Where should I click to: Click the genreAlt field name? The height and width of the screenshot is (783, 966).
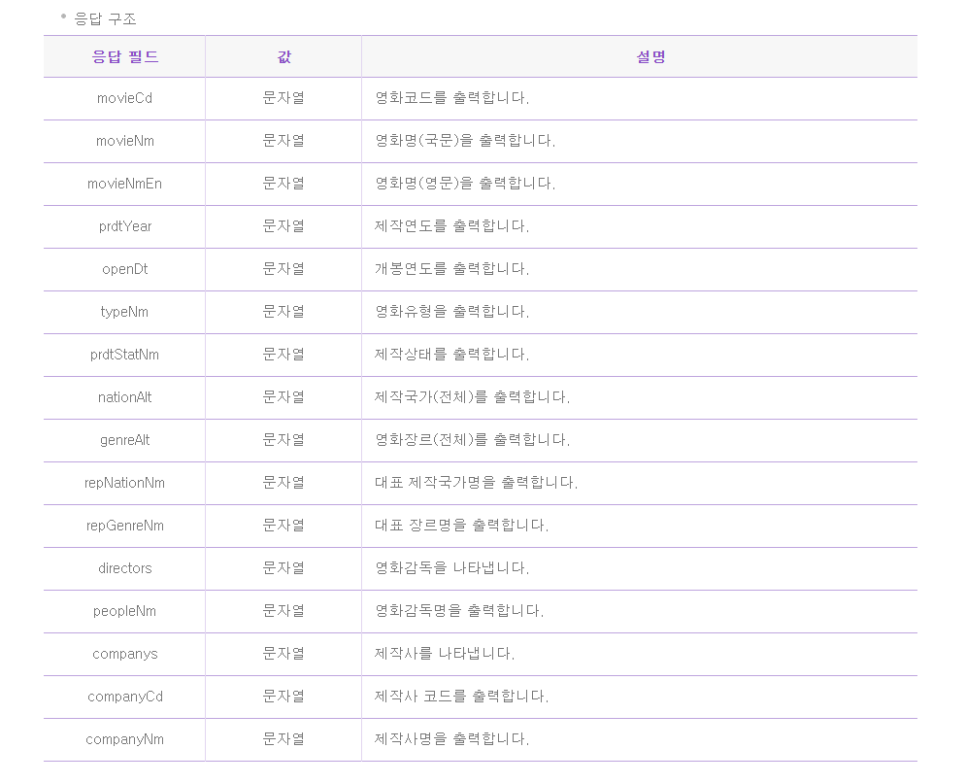[x=124, y=440]
